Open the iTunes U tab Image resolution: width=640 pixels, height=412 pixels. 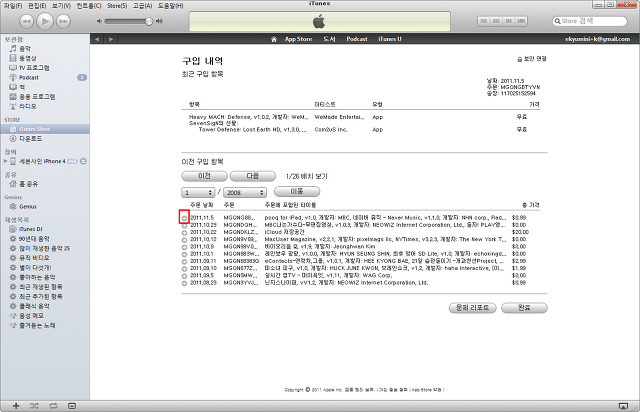(390, 39)
